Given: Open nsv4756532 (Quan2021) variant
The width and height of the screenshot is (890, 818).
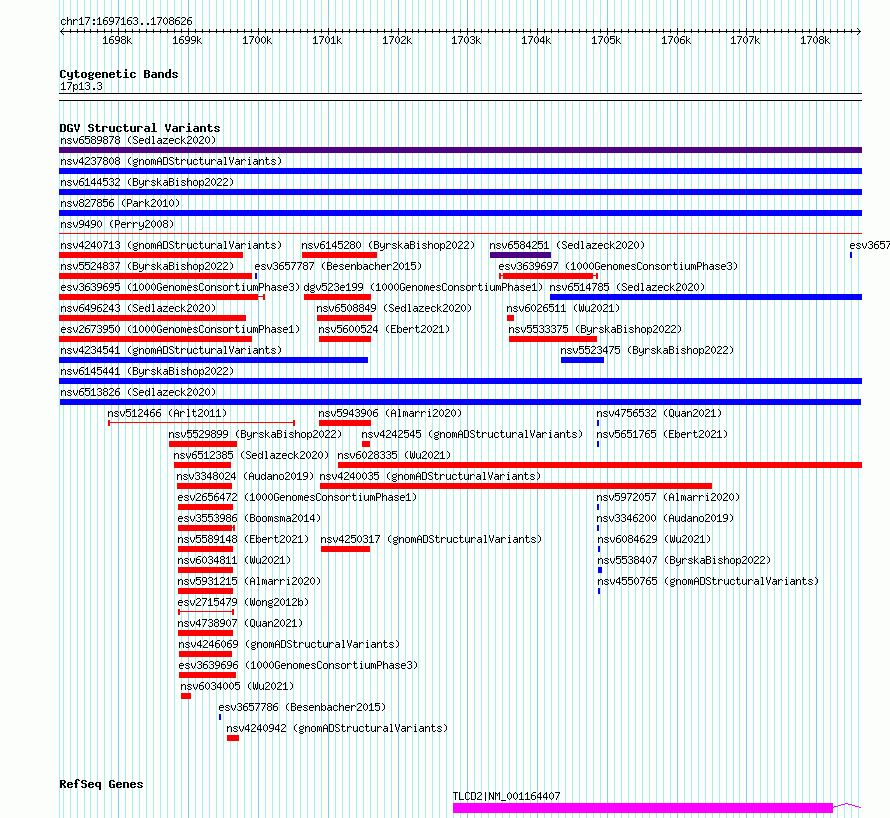Looking at the screenshot, I should 659,413.
